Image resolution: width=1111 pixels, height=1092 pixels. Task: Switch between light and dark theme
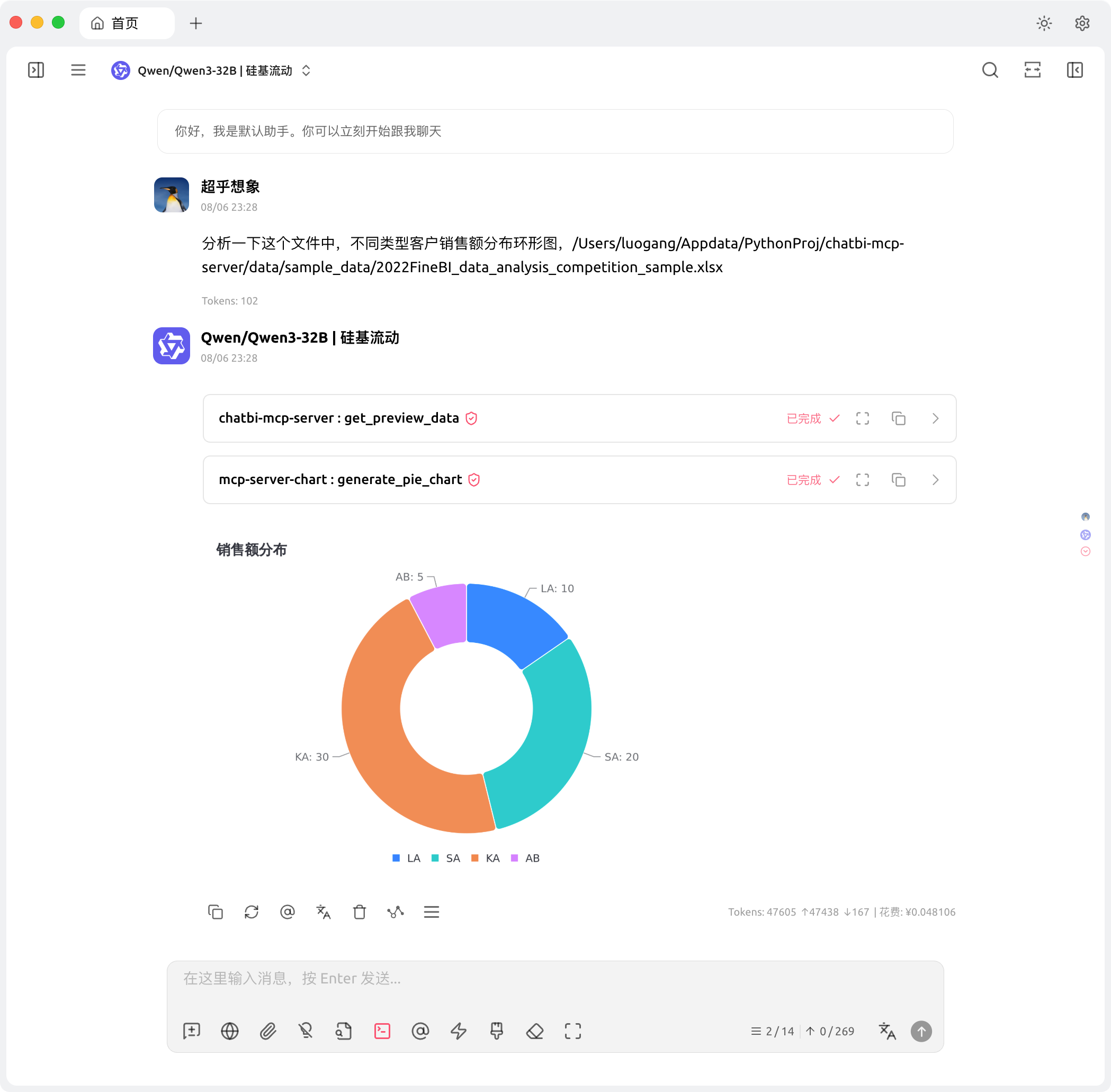(1044, 23)
